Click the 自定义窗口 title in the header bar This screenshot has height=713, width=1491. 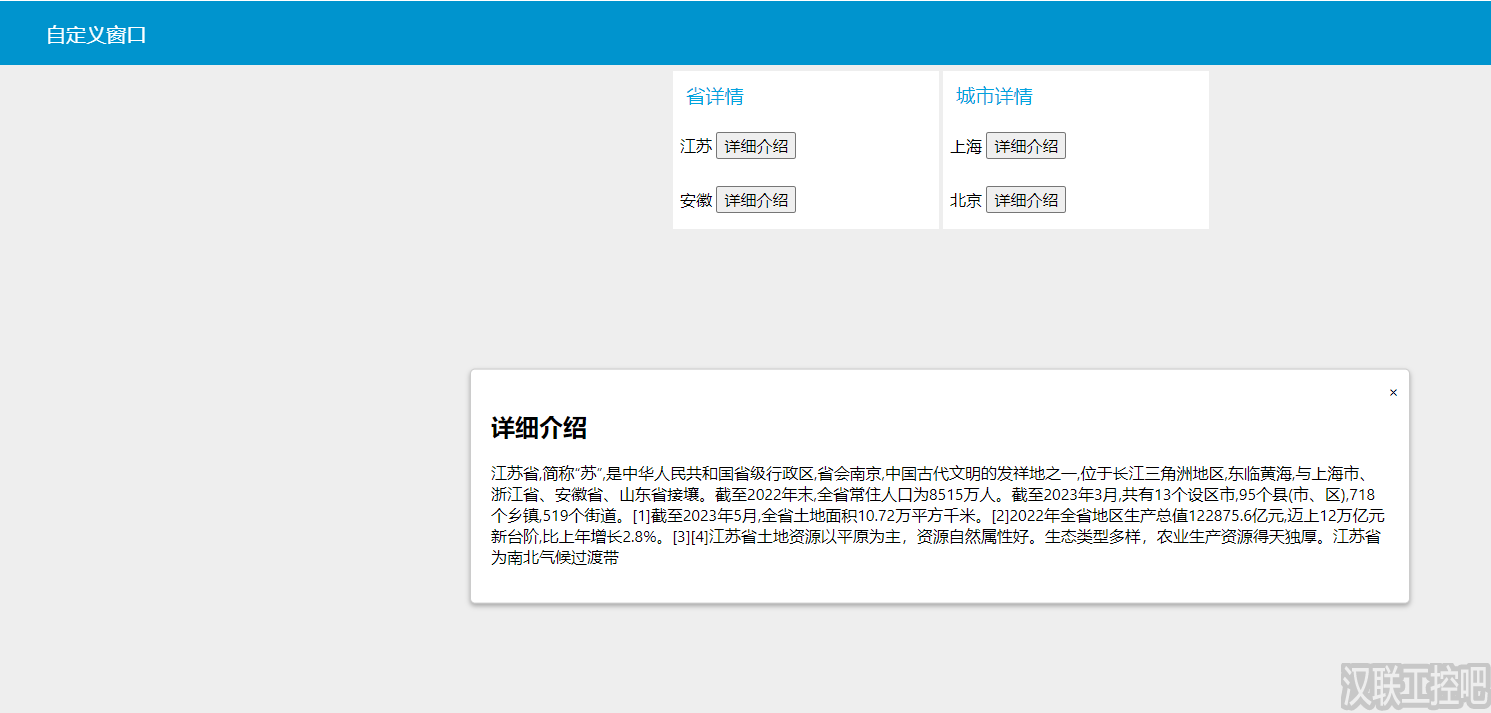click(95, 33)
